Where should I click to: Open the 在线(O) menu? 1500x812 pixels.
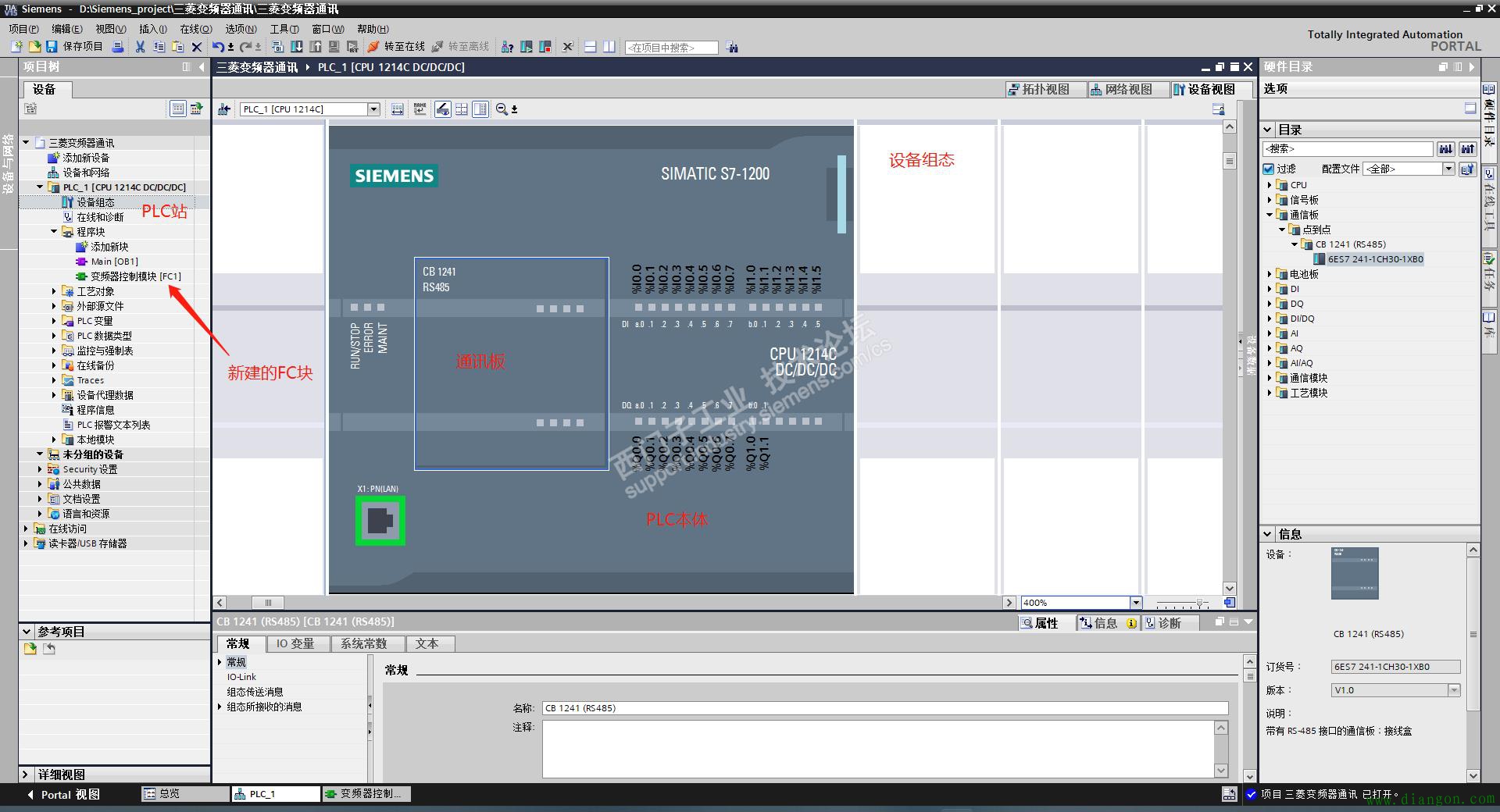point(195,29)
